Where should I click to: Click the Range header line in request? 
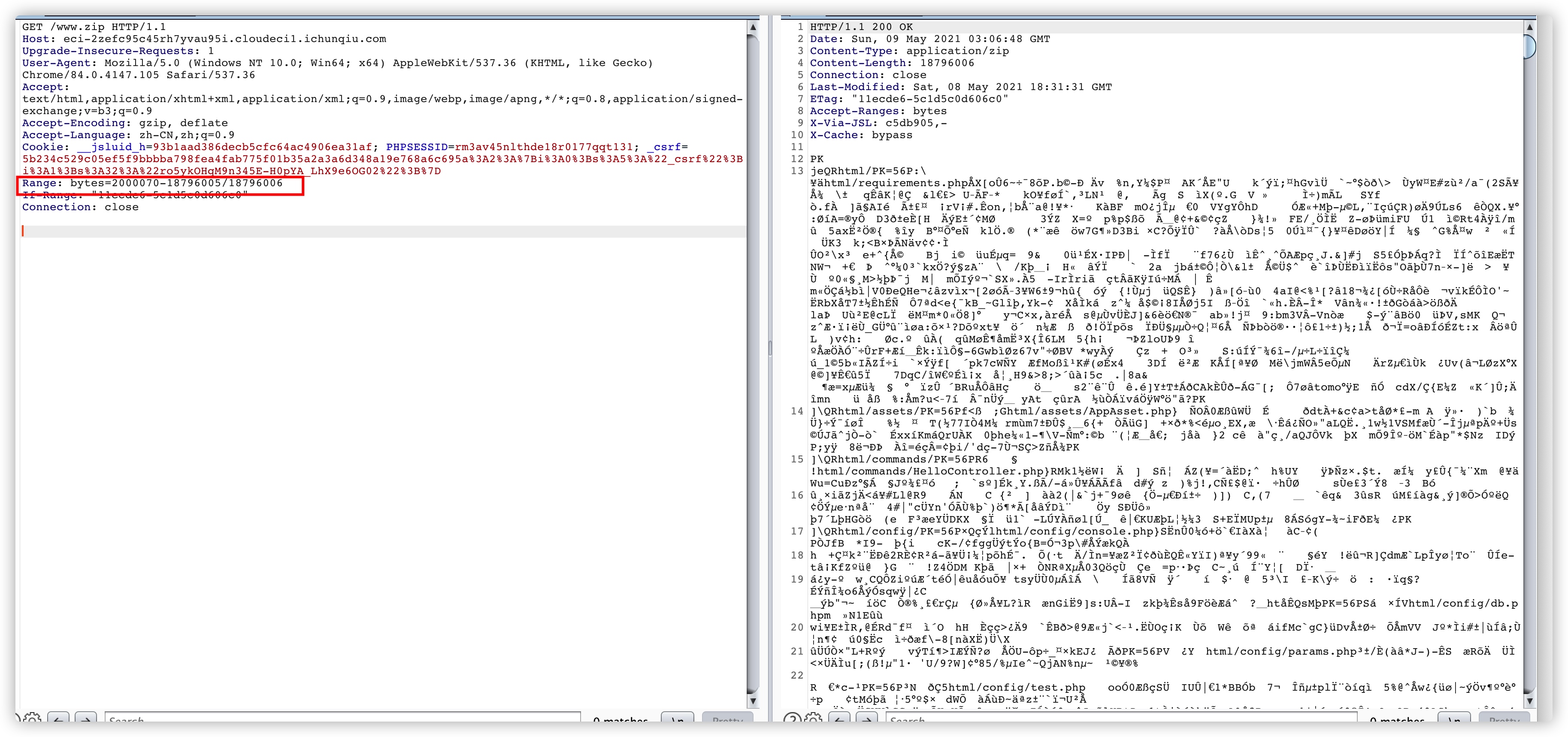tap(152, 183)
